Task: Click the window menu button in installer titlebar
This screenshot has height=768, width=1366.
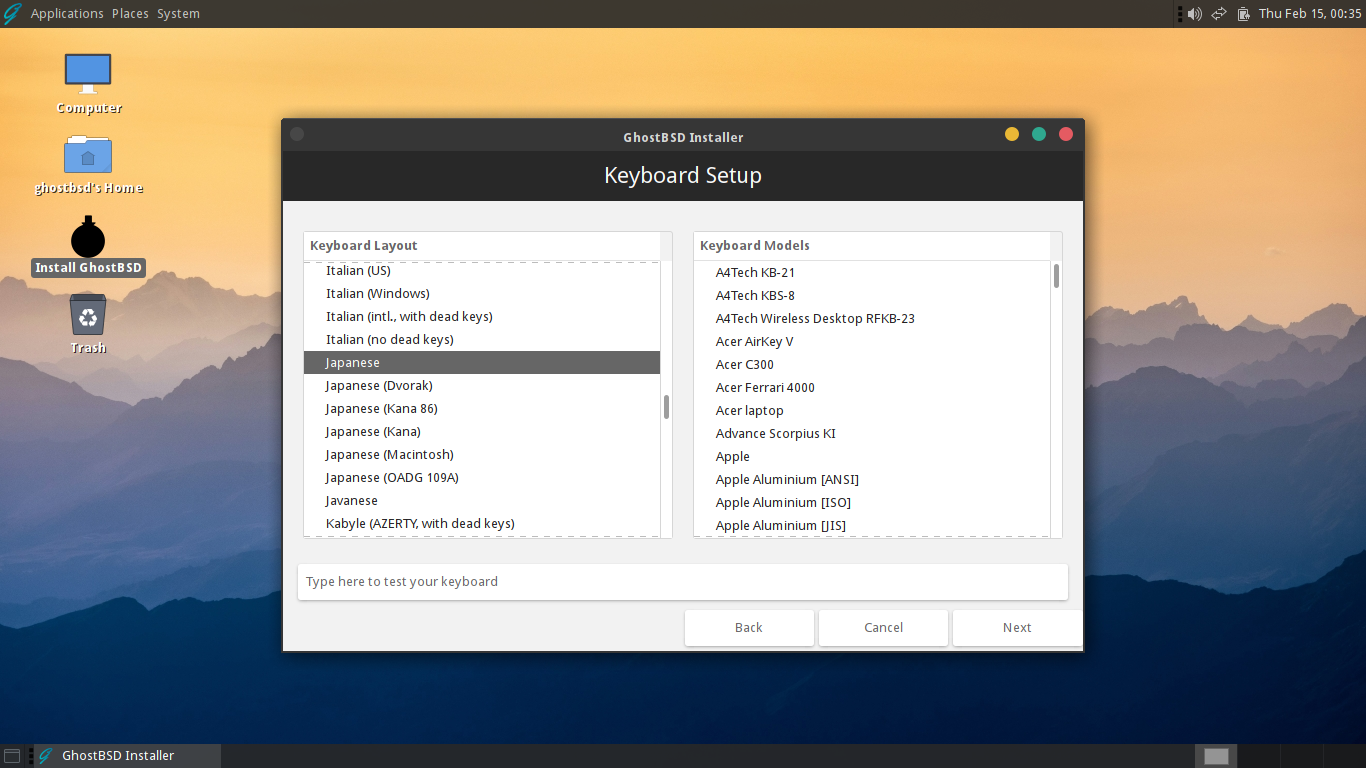Action: click(x=297, y=134)
